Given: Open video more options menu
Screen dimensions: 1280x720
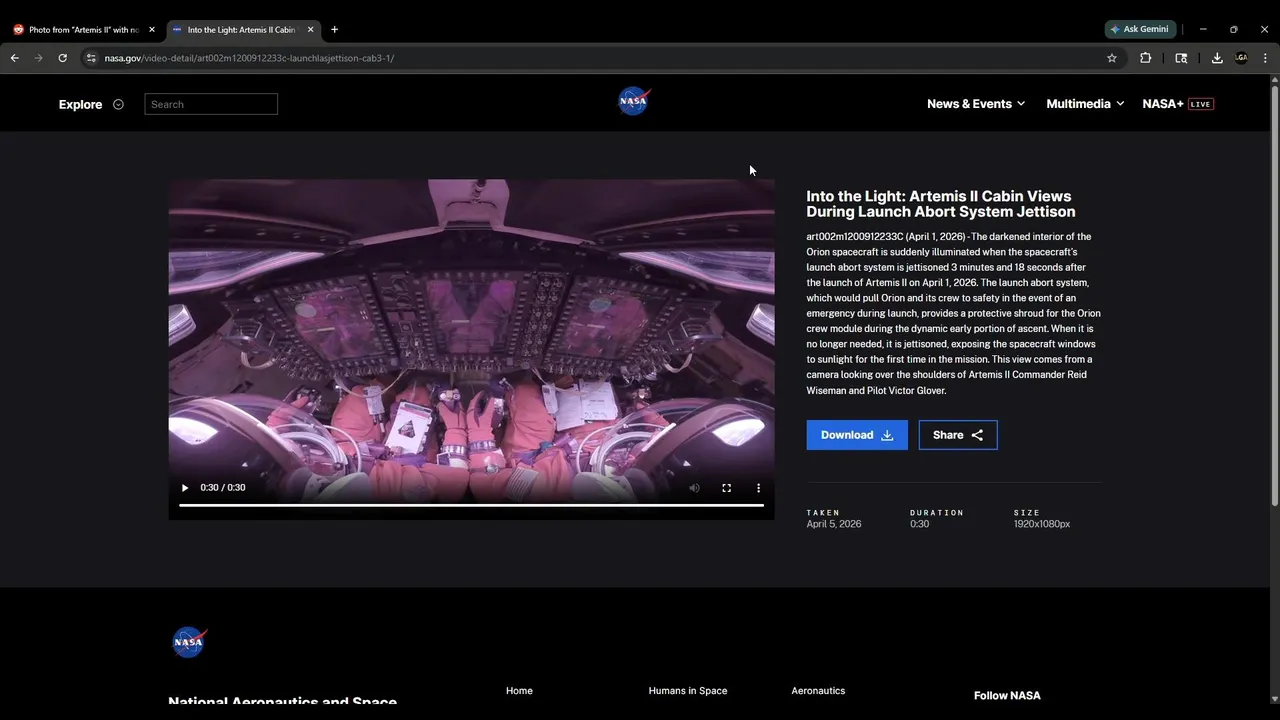Looking at the screenshot, I should (758, 488).
